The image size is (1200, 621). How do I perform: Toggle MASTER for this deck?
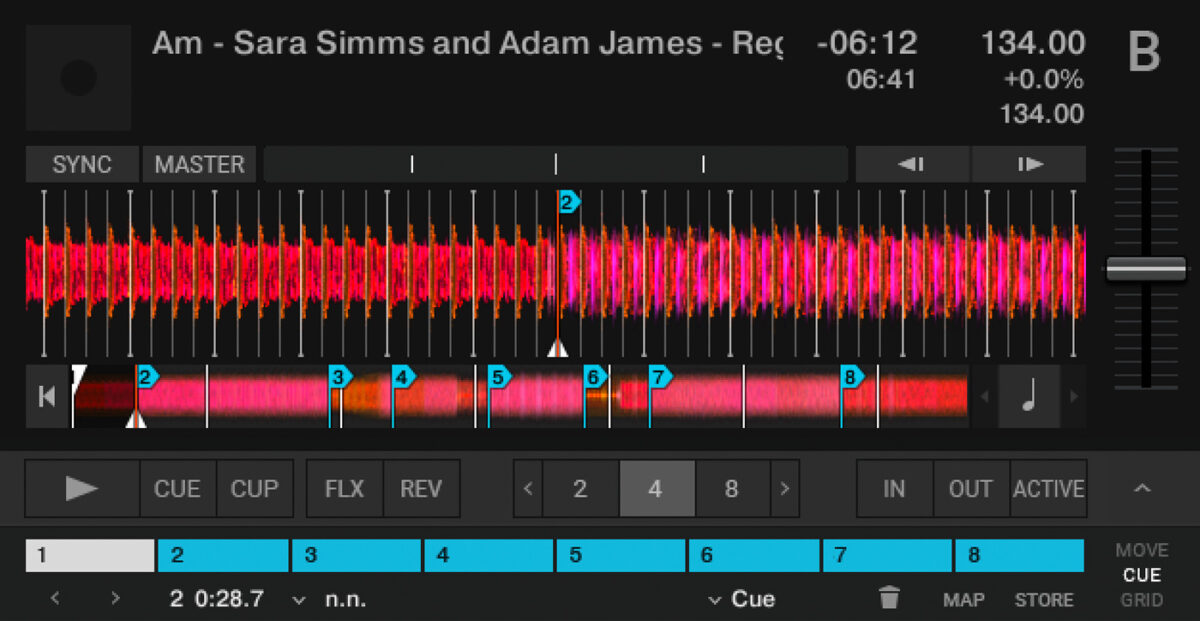199,164
